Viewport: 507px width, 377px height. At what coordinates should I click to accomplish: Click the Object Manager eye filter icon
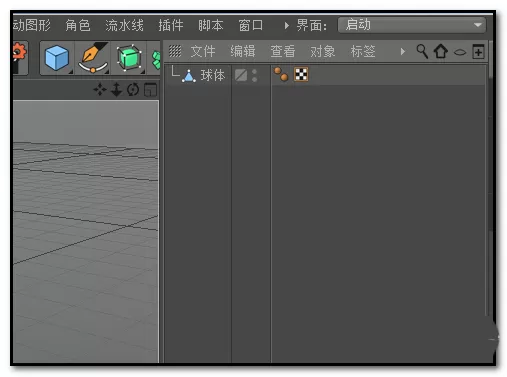click(460, 52)
